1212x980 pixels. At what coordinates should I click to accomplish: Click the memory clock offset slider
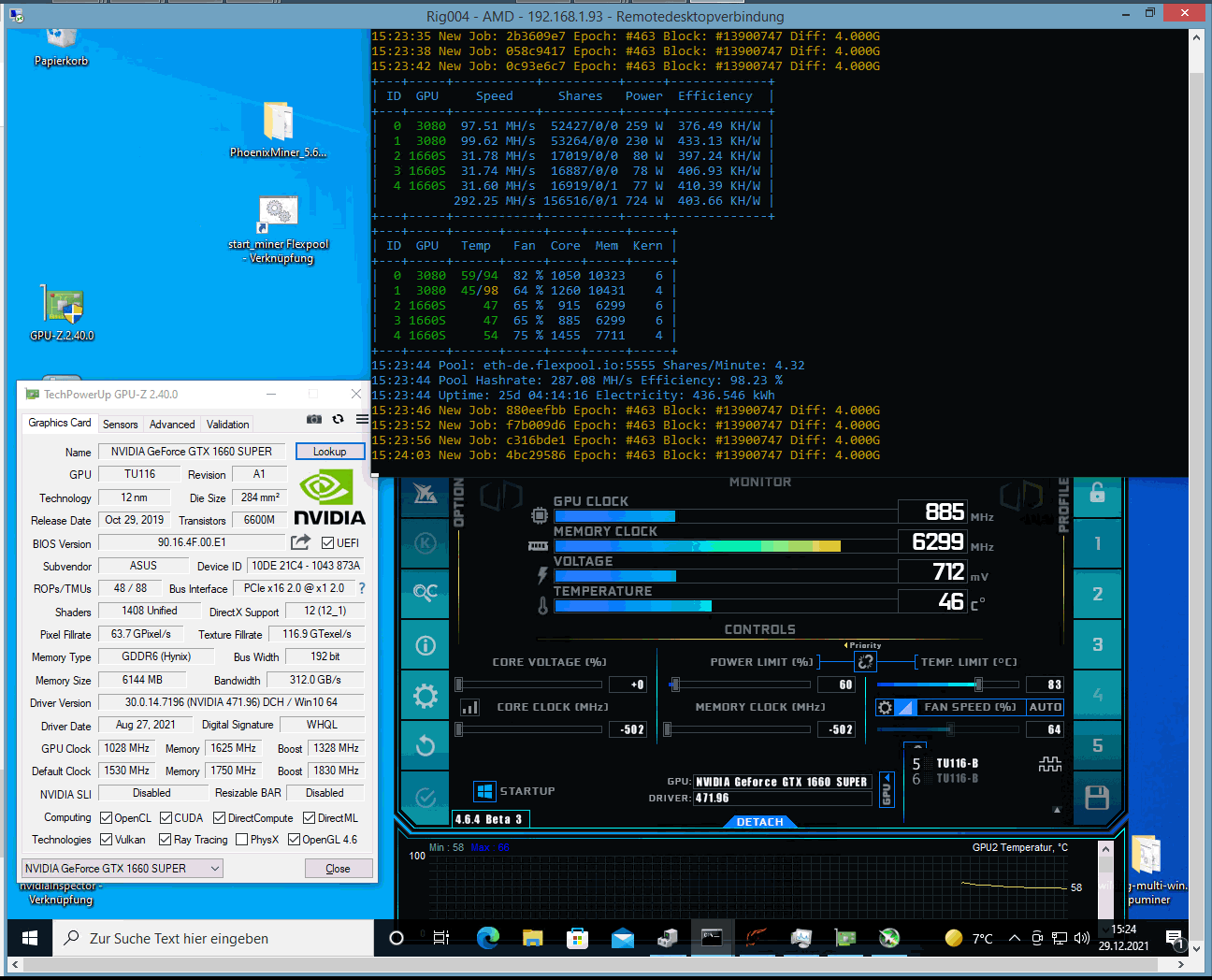737,729
